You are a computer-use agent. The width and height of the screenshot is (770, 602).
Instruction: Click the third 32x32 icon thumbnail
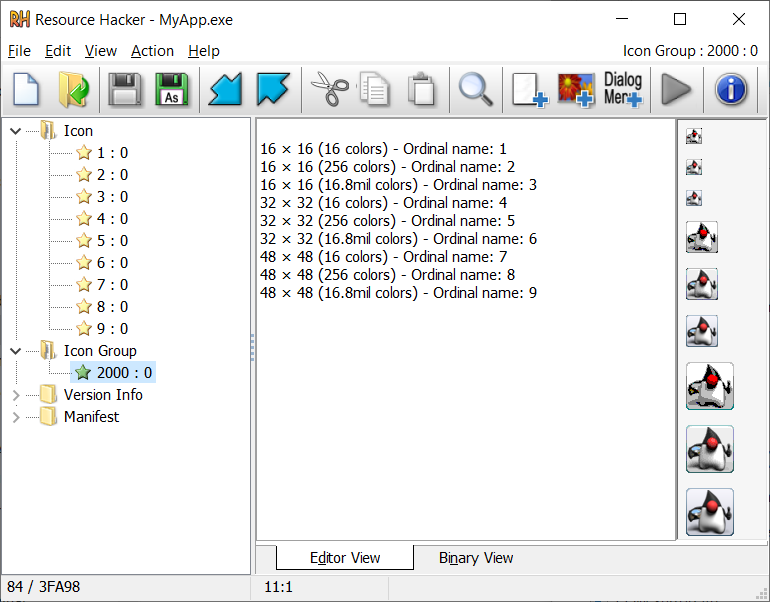pos(702,331)
